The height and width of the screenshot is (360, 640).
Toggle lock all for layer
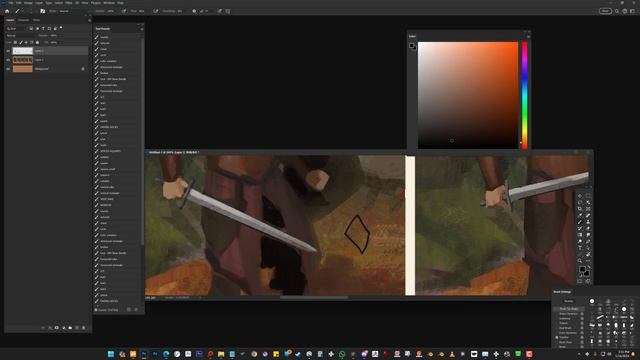(x=37, y=42)
